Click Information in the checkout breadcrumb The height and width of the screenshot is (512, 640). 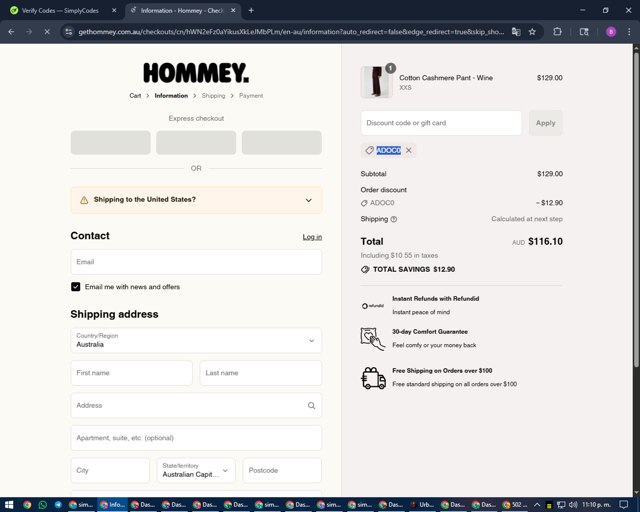171,96
